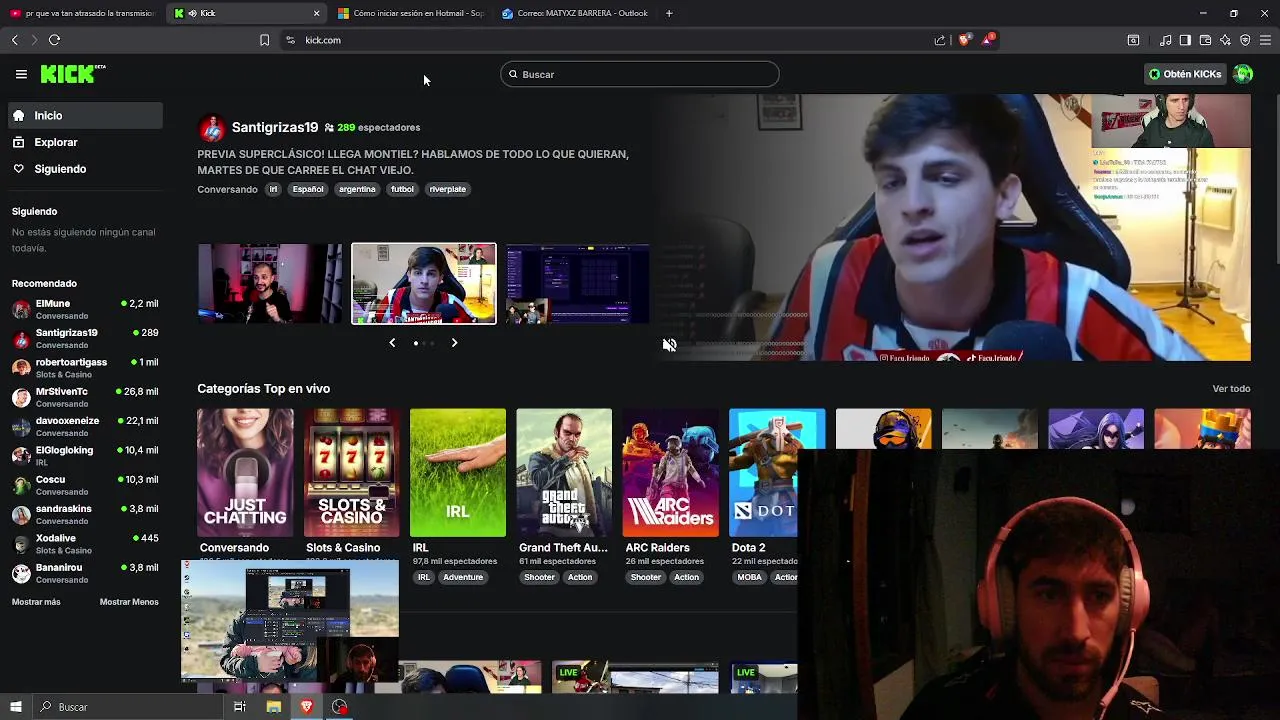Select Siguiendo in the sidebar

click(x=85, y=169)
